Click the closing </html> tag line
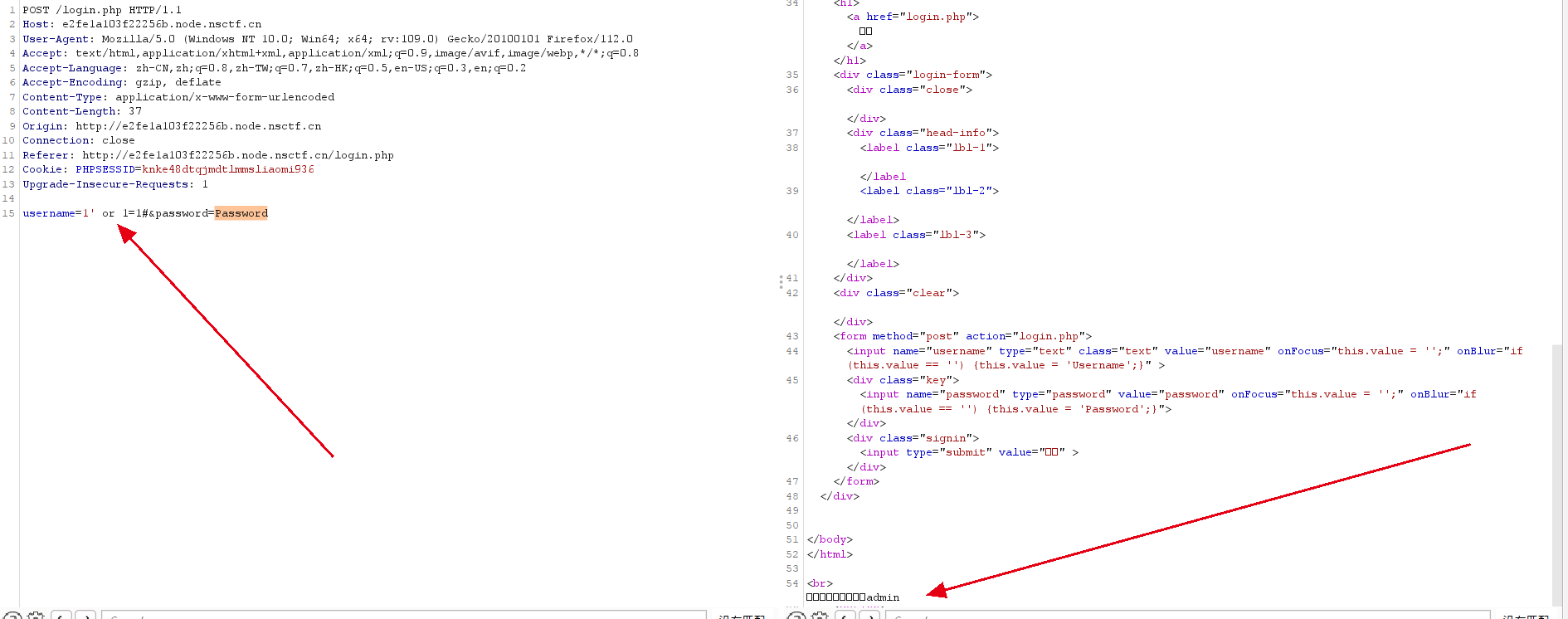The width and height of the screenshot is (1568, 619). [830, 554]
